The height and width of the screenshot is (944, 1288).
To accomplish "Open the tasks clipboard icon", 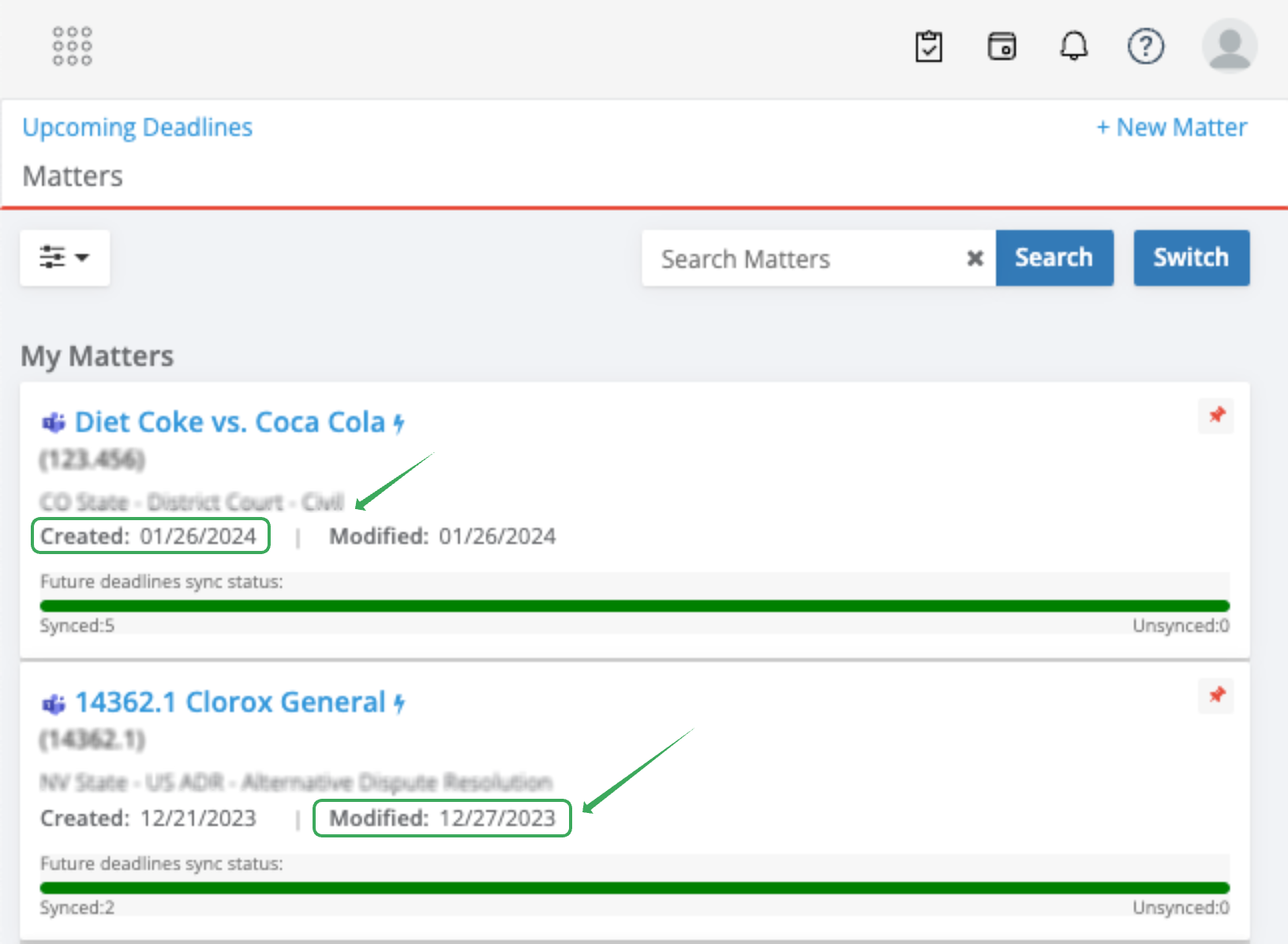I will pos(929,47).
